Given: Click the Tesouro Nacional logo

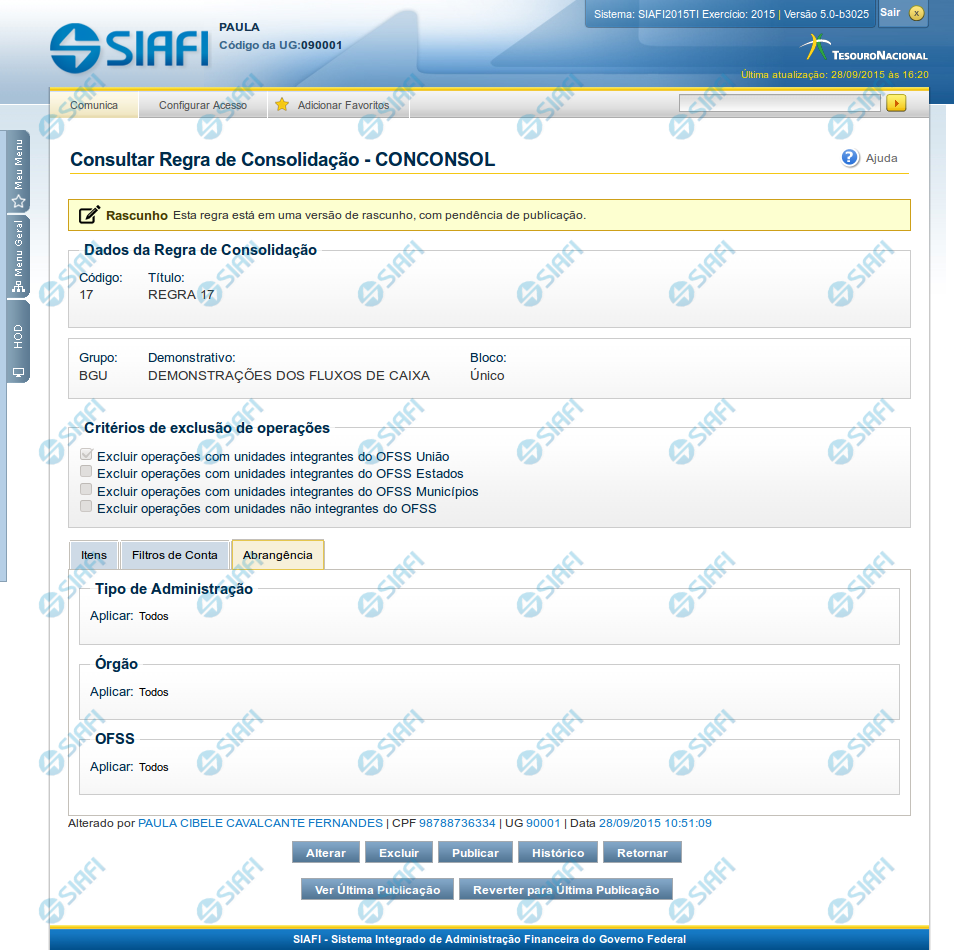Looking at the screenshot, I should (x=865, y=49).
